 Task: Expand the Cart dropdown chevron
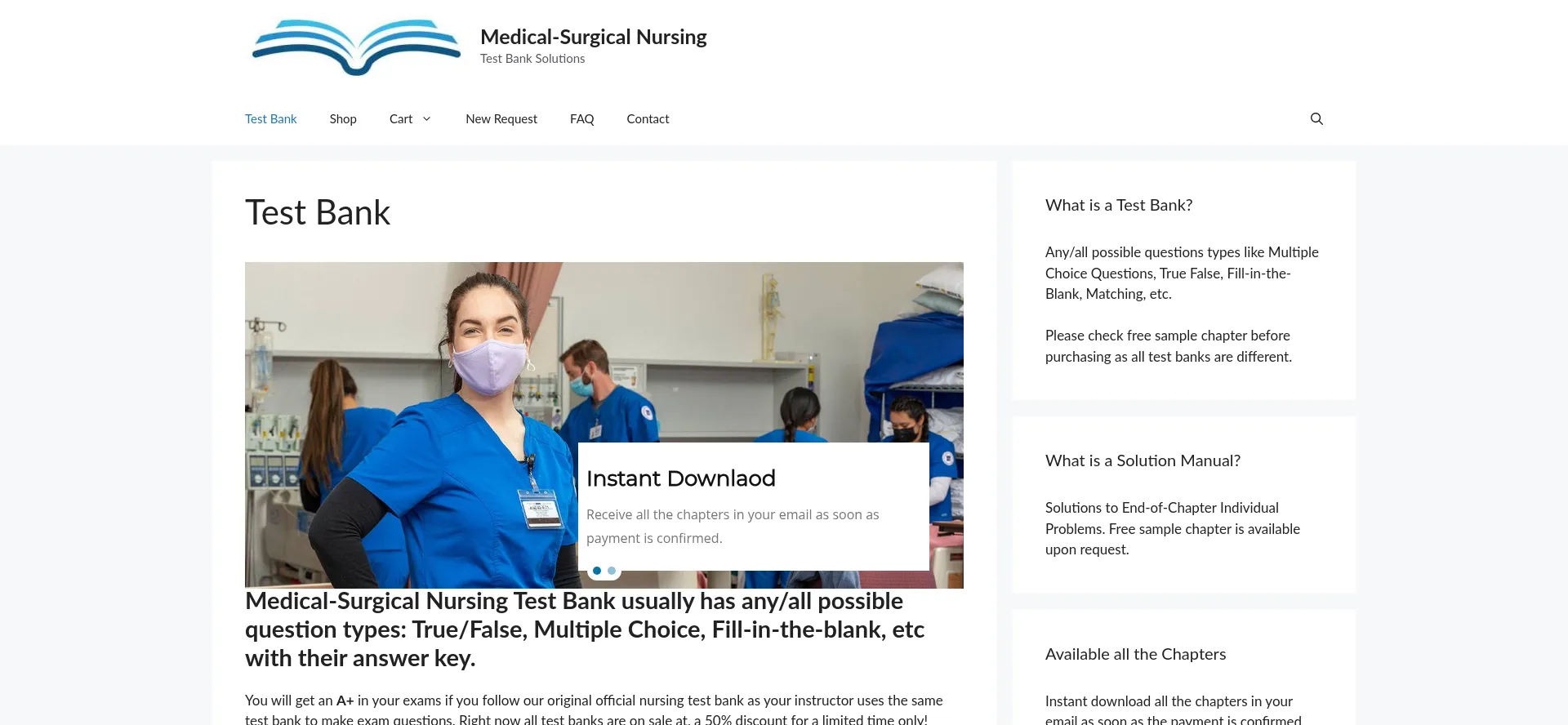(426, 119)
